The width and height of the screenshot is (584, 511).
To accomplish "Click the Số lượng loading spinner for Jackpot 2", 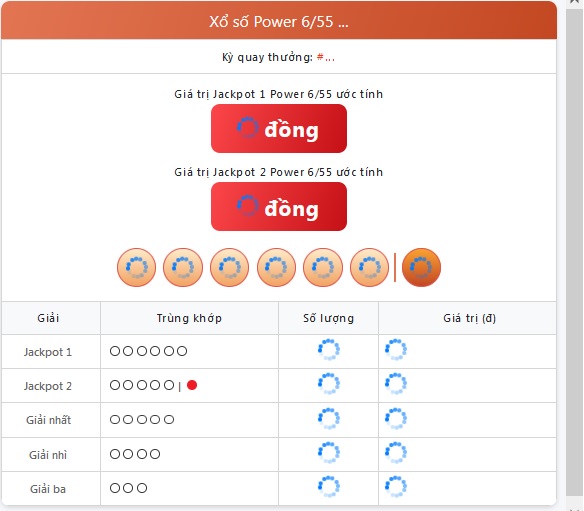I will pyautogui.click(x=328, y=384).
